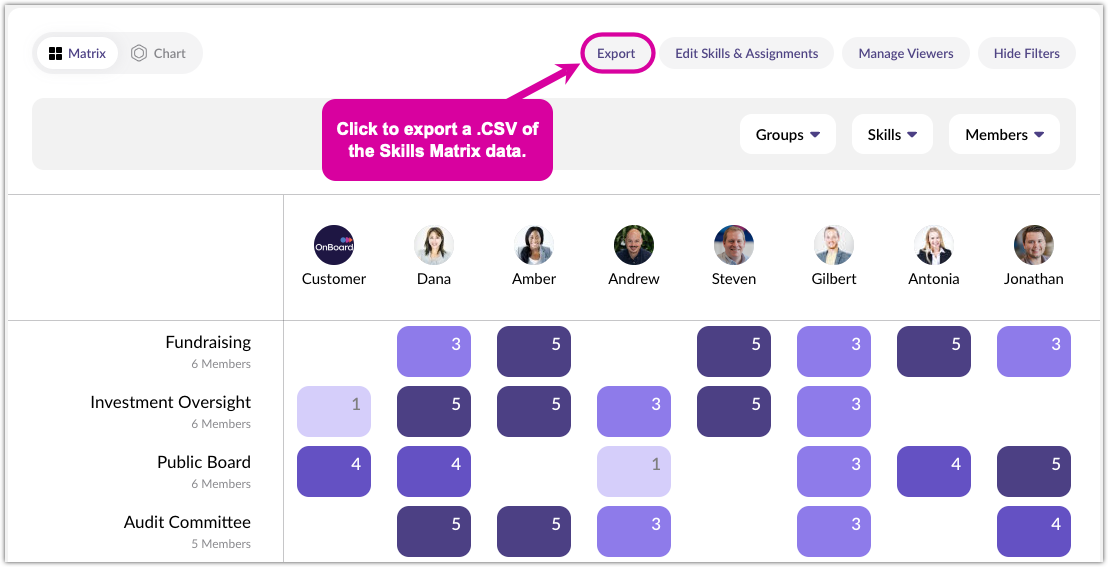
Task: Click the Chart hexagon icon
Action: 139,54
